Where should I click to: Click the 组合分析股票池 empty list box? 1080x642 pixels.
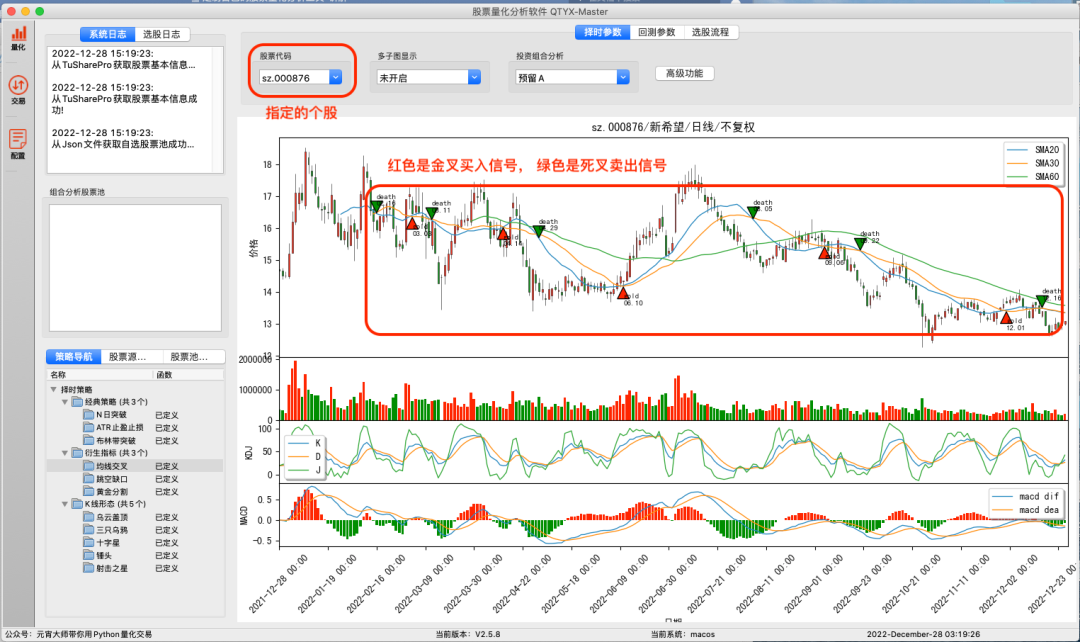tap(135, 268)
